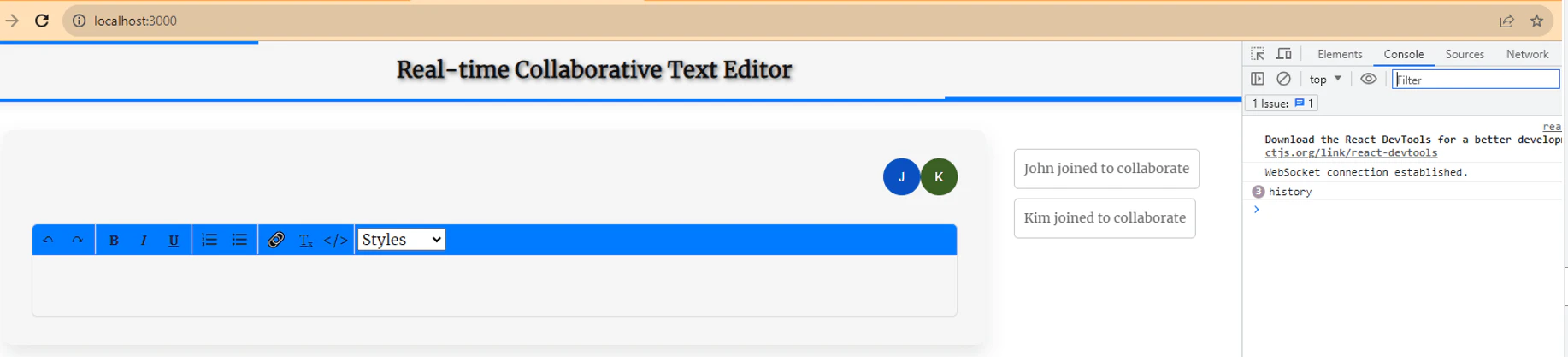The width and height of the screenshot is (1568, 357).
Task: Toggle bold formatting
Action: pos(114,241)
